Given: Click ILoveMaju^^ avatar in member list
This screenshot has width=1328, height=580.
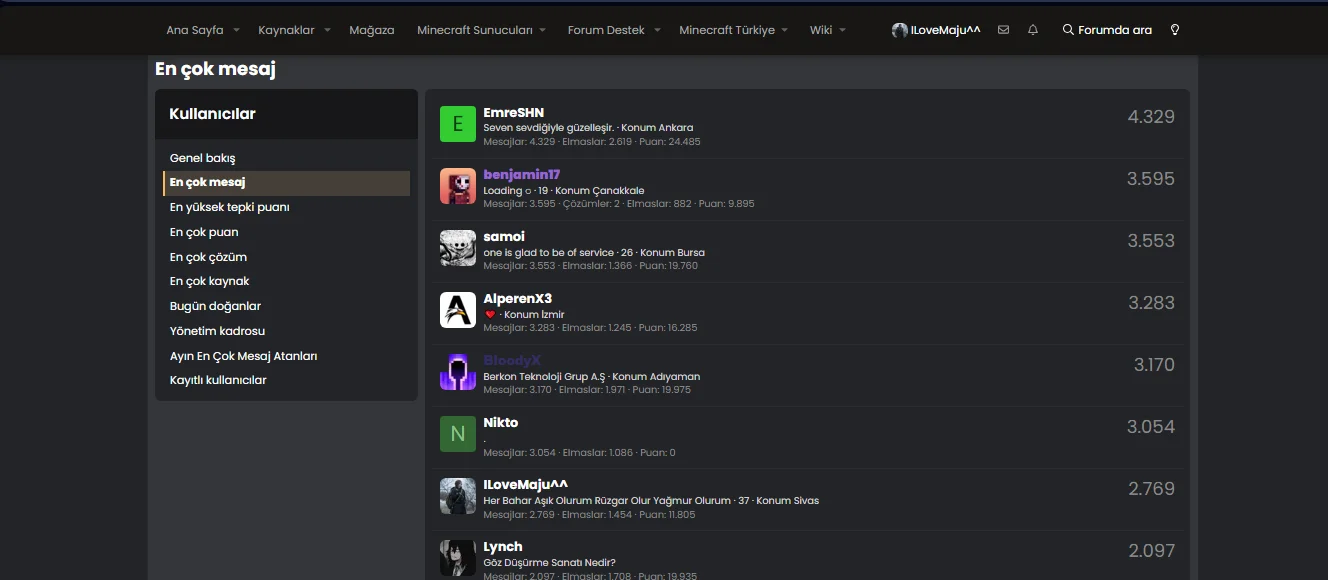Looking at the screenshot, I should coord(458,496).
